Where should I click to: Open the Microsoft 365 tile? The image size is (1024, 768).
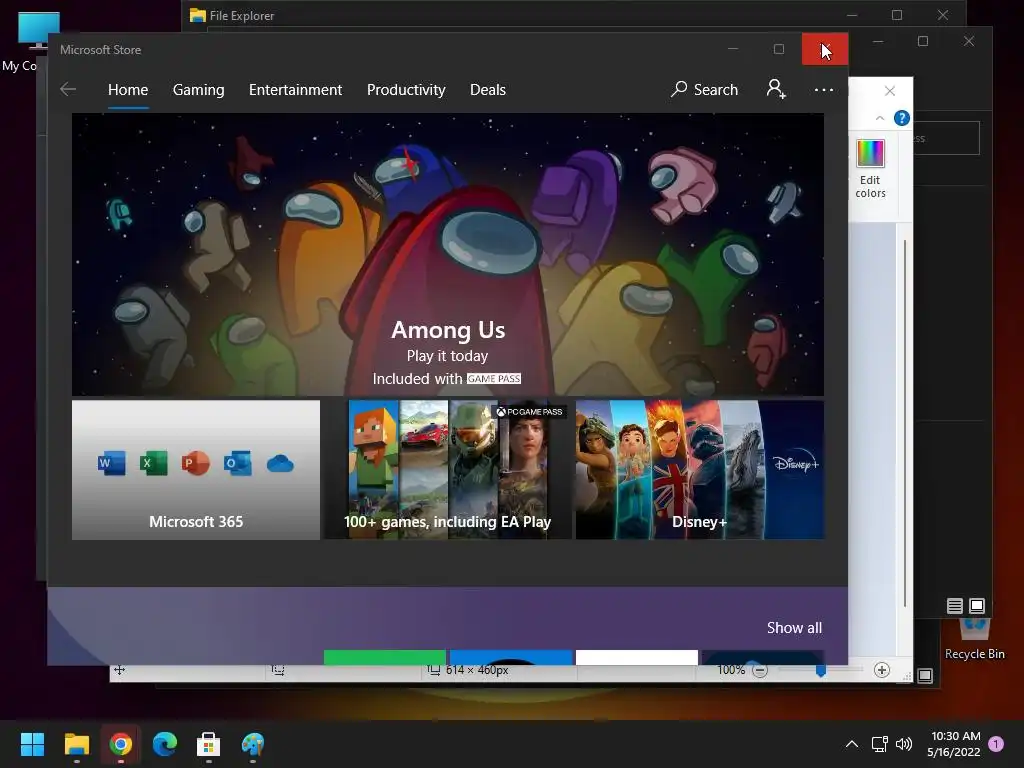(196, 470)
